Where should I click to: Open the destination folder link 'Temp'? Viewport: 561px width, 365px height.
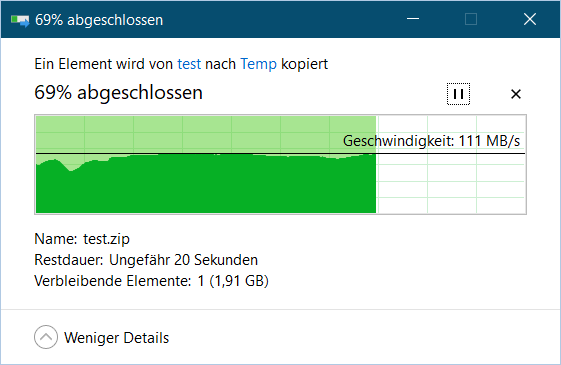tap(258, 64)
